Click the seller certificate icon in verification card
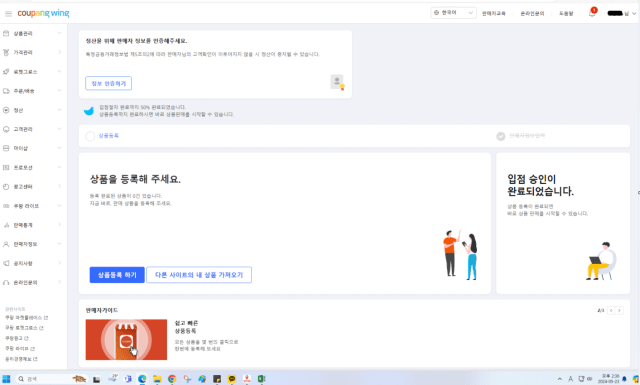Image resolution: width=640 pixels, height=385 pixels. (x=338, y=82)
